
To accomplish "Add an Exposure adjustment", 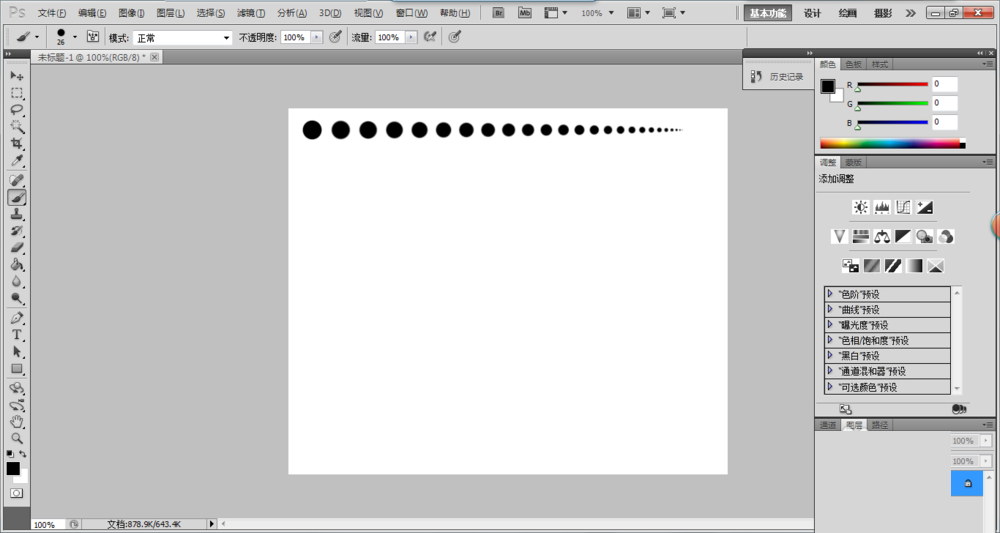I will (x=924, y=207).
